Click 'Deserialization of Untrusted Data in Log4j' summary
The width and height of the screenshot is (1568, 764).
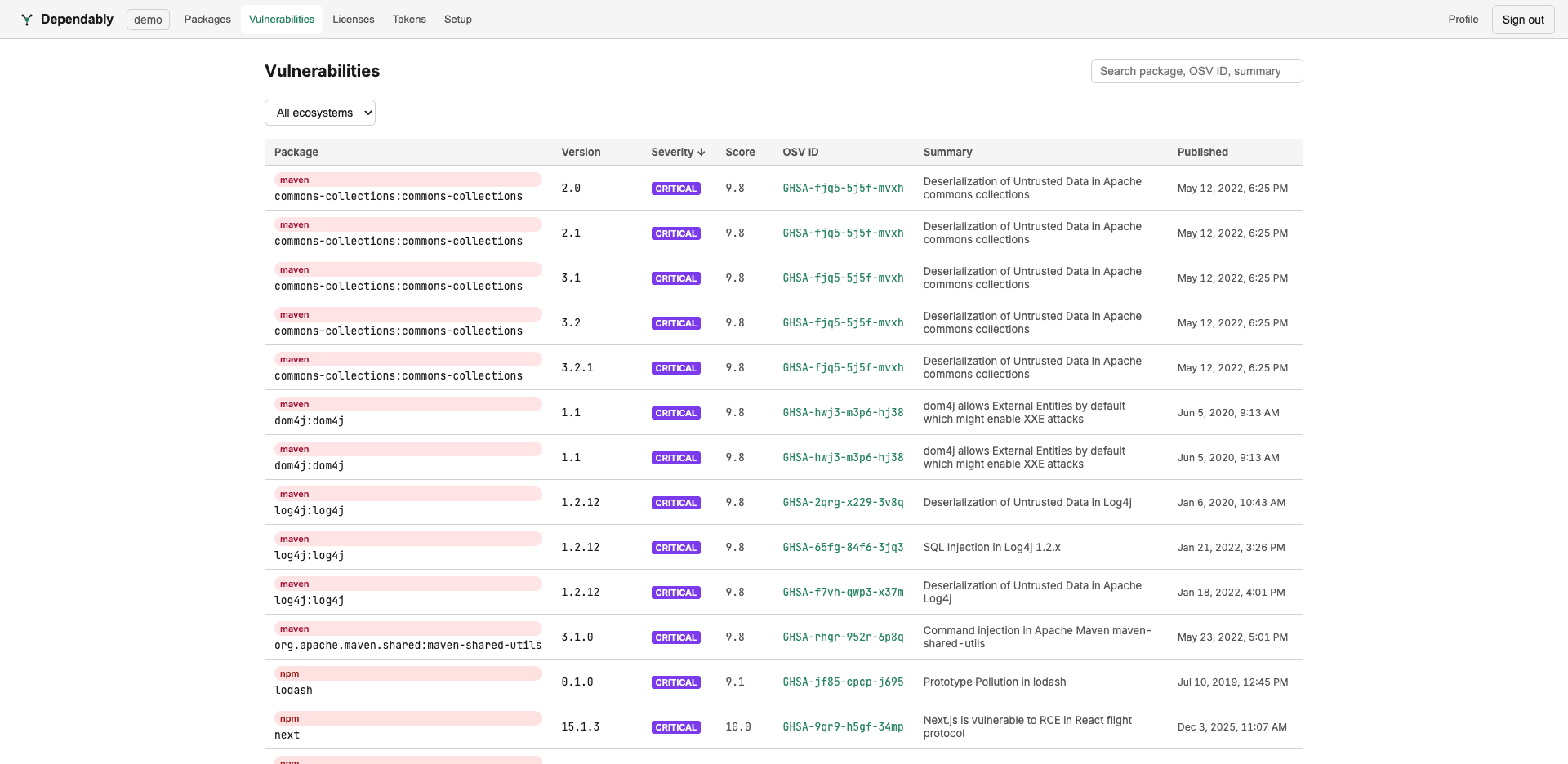click(x=1027, y=503)
